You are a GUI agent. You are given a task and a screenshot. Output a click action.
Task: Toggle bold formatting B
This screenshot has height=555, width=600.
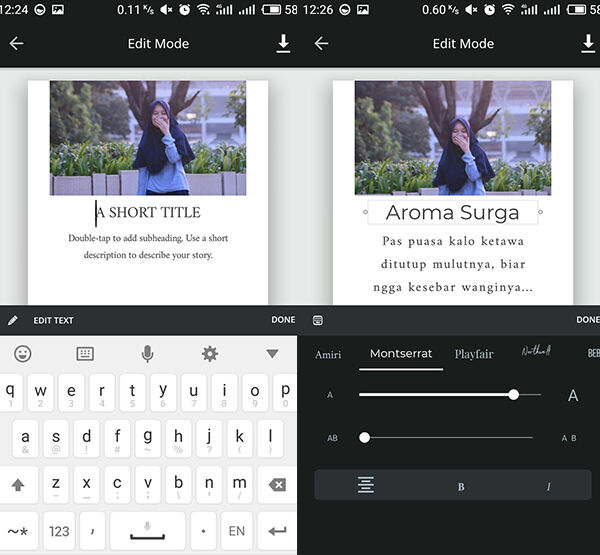[461, 486]
